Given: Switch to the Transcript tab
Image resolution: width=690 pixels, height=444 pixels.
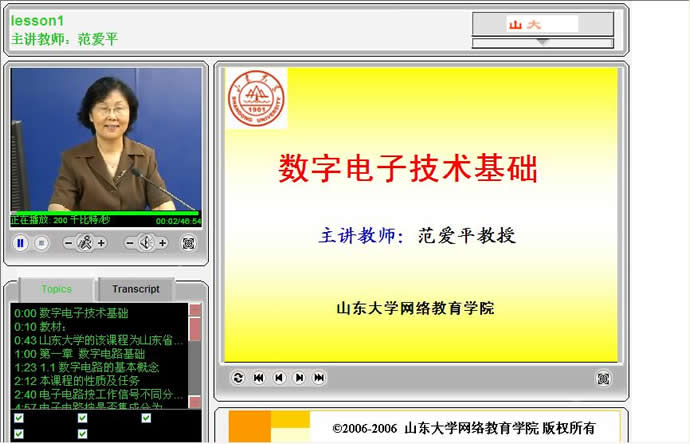Looking at the screenshot, I should tap(136, 289).
